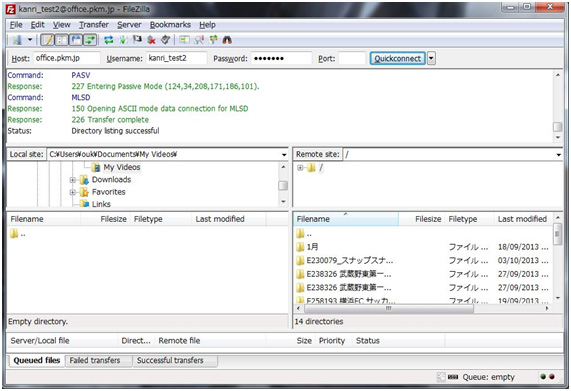Open the Remote site path dropdown
Viewport: 571px width, 391px height.
pyautogui.click(x=559, y=154)
